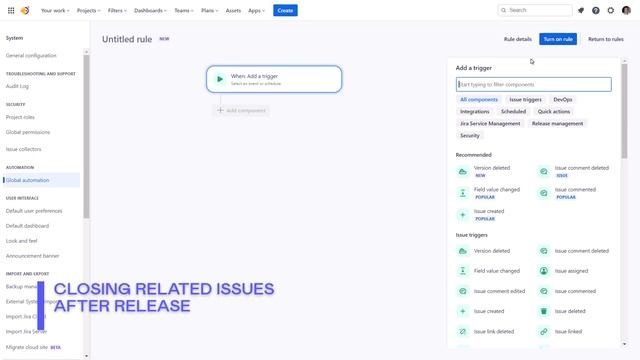Open Assets in top navigation

(233, 11)
